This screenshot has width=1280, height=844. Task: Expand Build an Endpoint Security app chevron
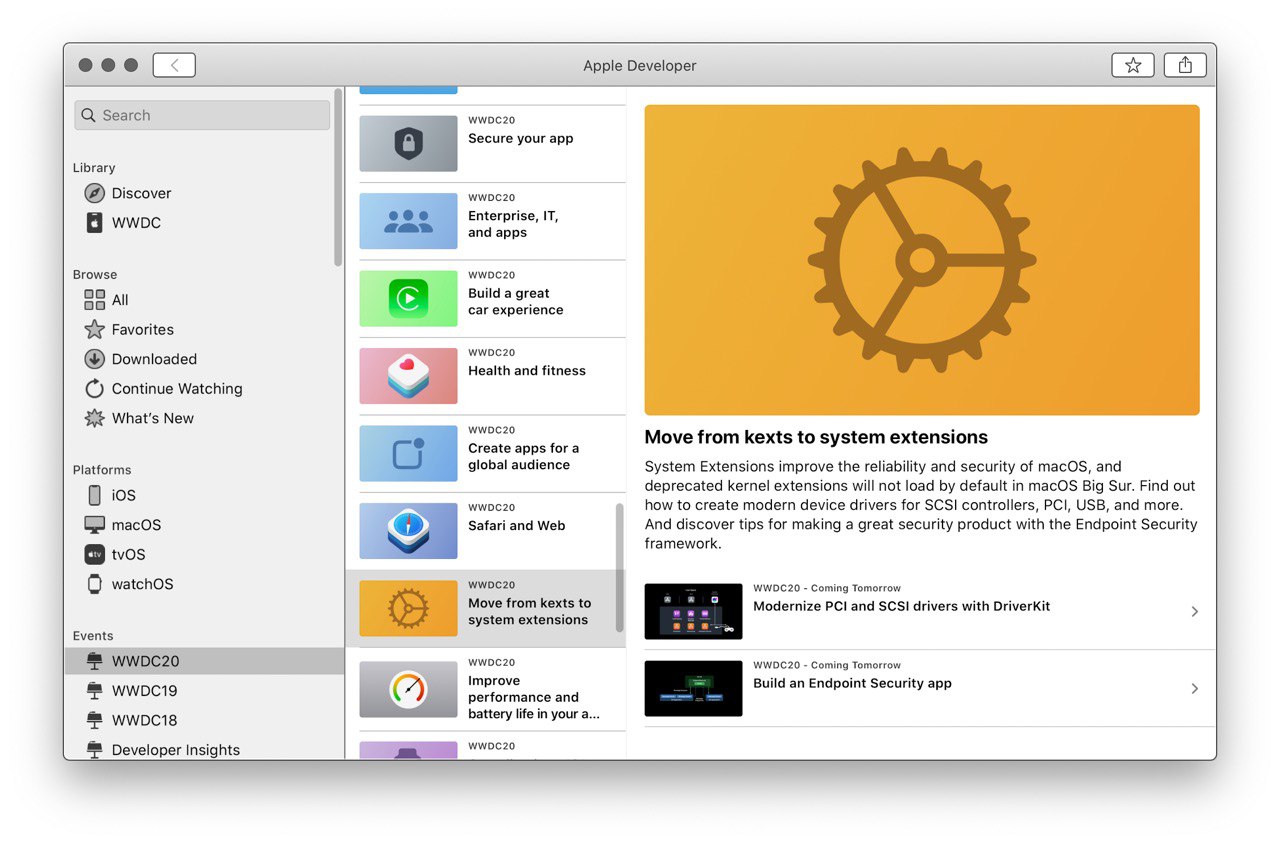click(x=1194, y=688)
